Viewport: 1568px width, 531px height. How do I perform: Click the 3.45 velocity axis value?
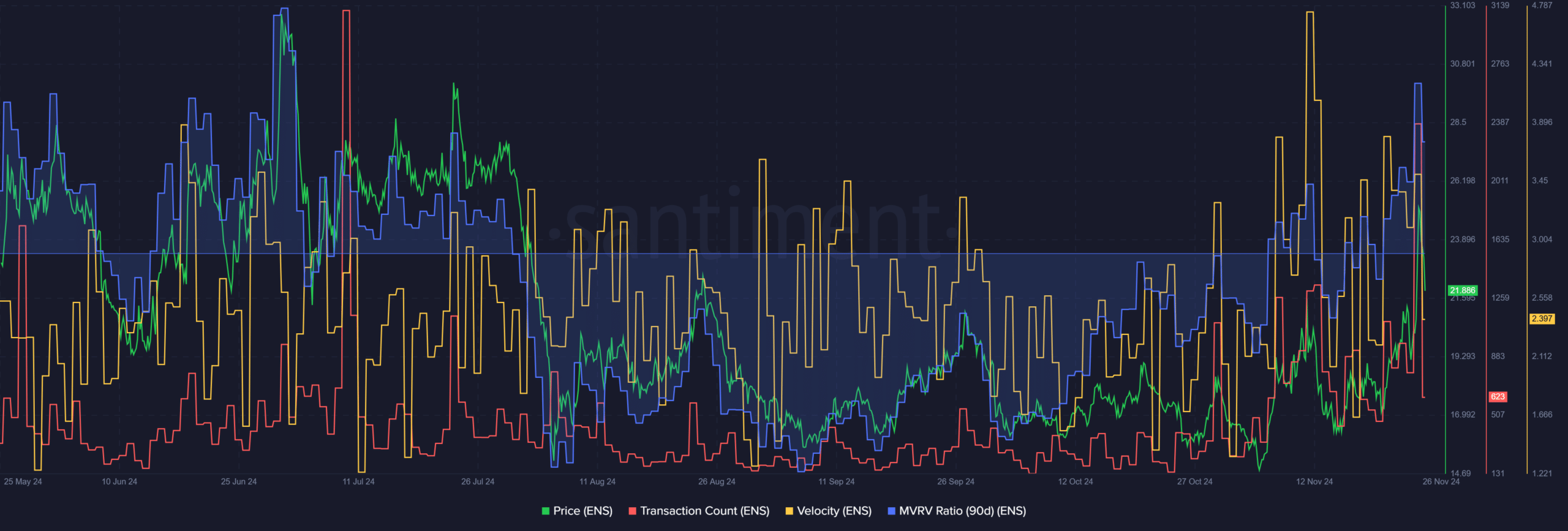(1540, 181)
